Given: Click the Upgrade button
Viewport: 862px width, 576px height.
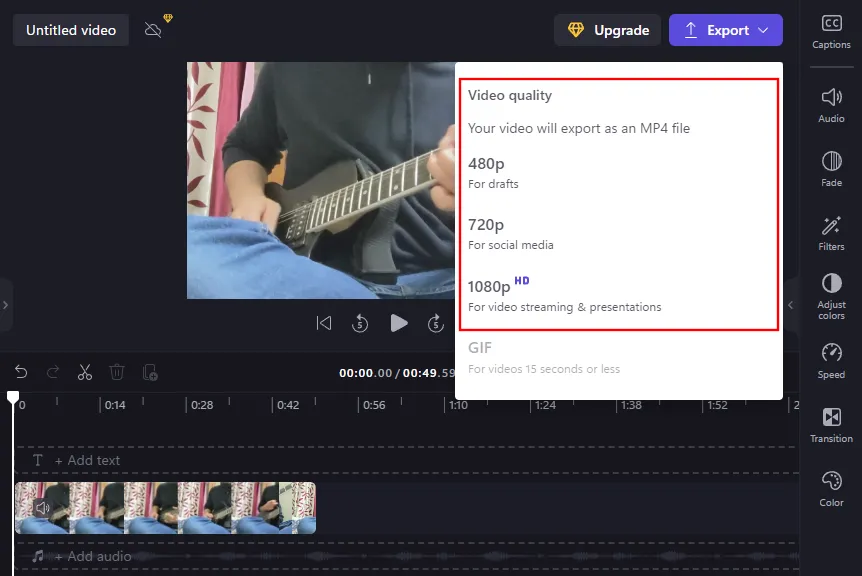Looking at the screenshot, I should point(607,30).
